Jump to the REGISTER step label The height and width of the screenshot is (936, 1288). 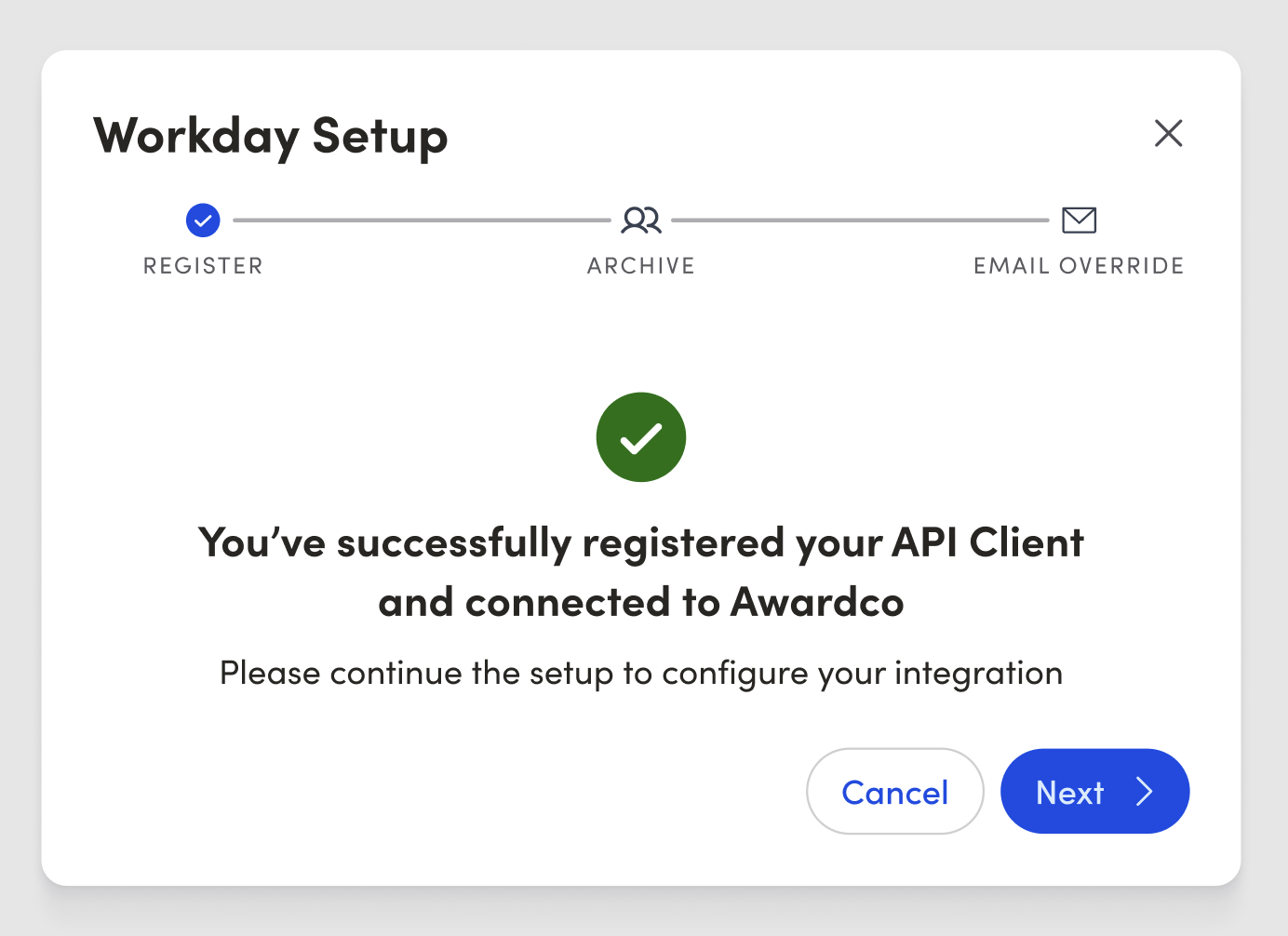click(203, 266)
